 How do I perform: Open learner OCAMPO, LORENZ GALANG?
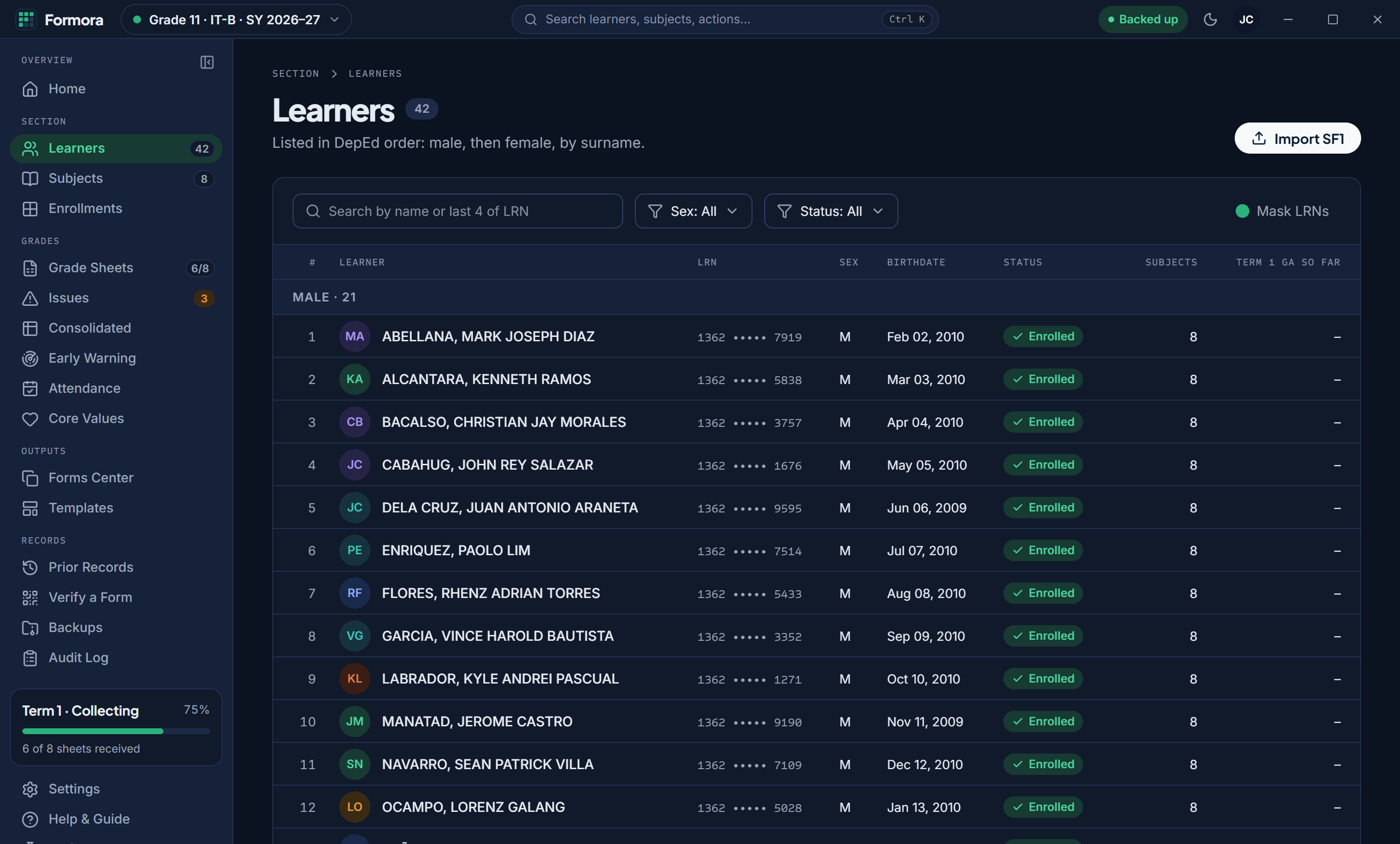(473, 807)
